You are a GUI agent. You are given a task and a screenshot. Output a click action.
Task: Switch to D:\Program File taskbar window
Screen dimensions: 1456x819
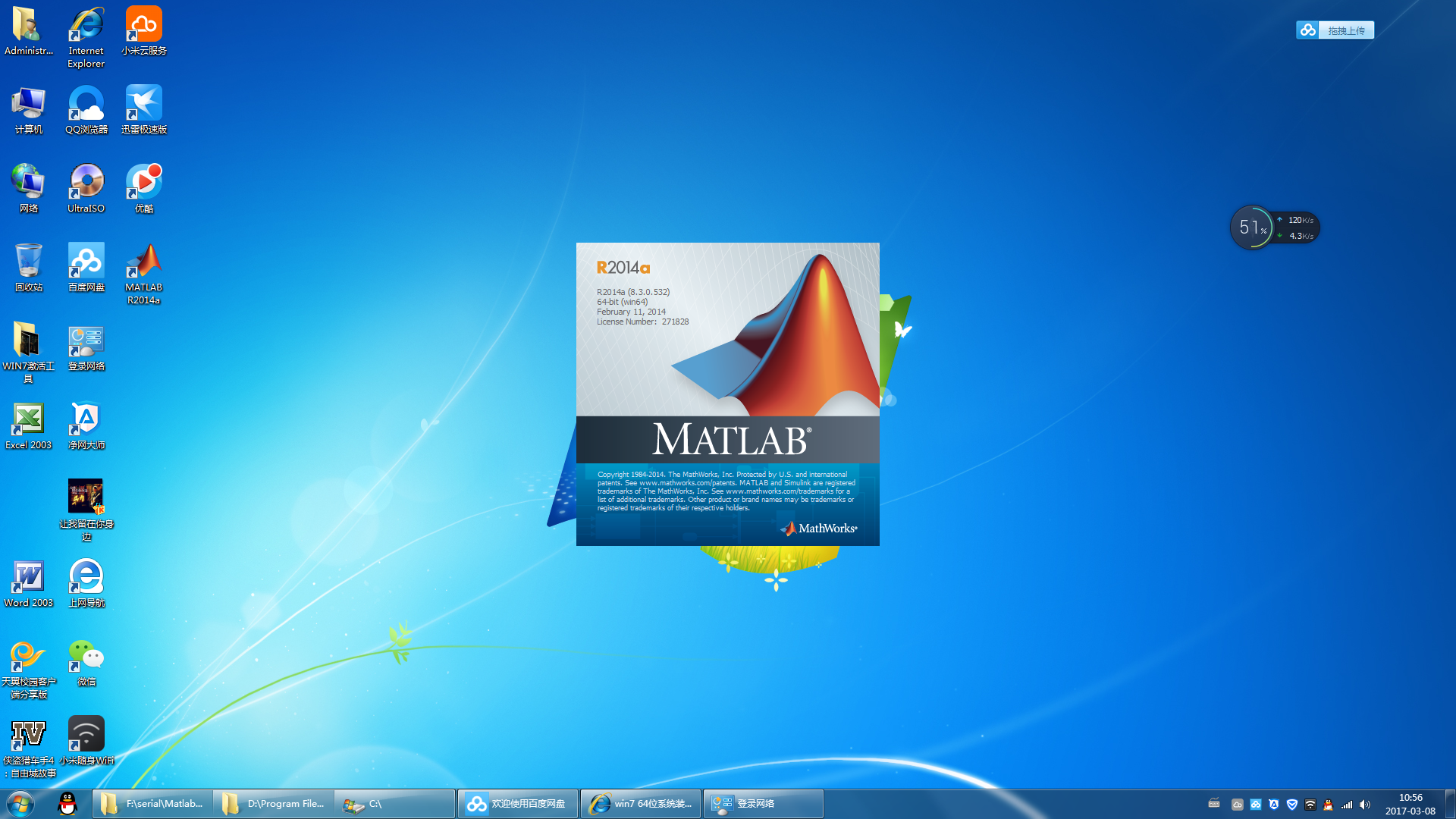273,804
